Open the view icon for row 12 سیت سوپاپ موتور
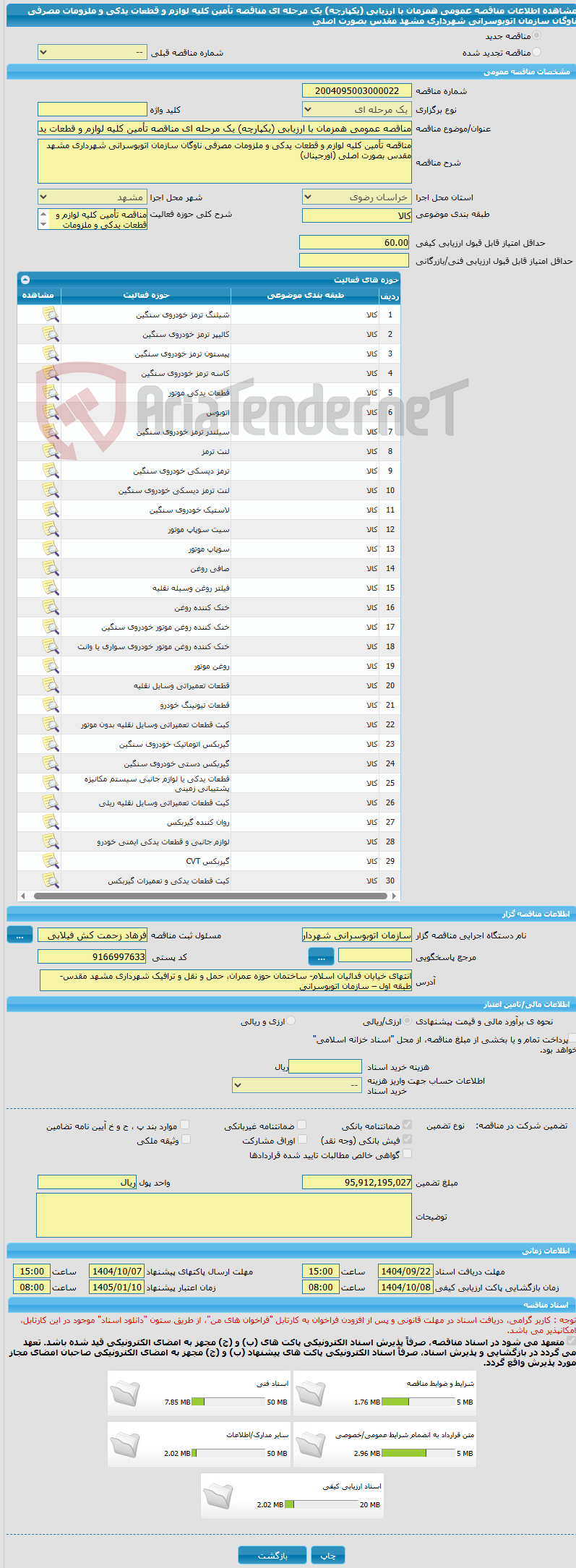Image resolution: width=576 pixels, height=1568 pixels. (50, 529)
